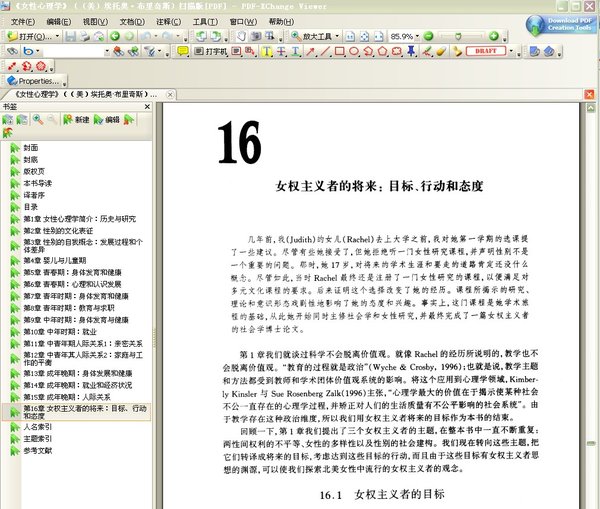The image size is (600, 509).
Task: Click the binoculars Find icon
Action: tap(12, 51)
